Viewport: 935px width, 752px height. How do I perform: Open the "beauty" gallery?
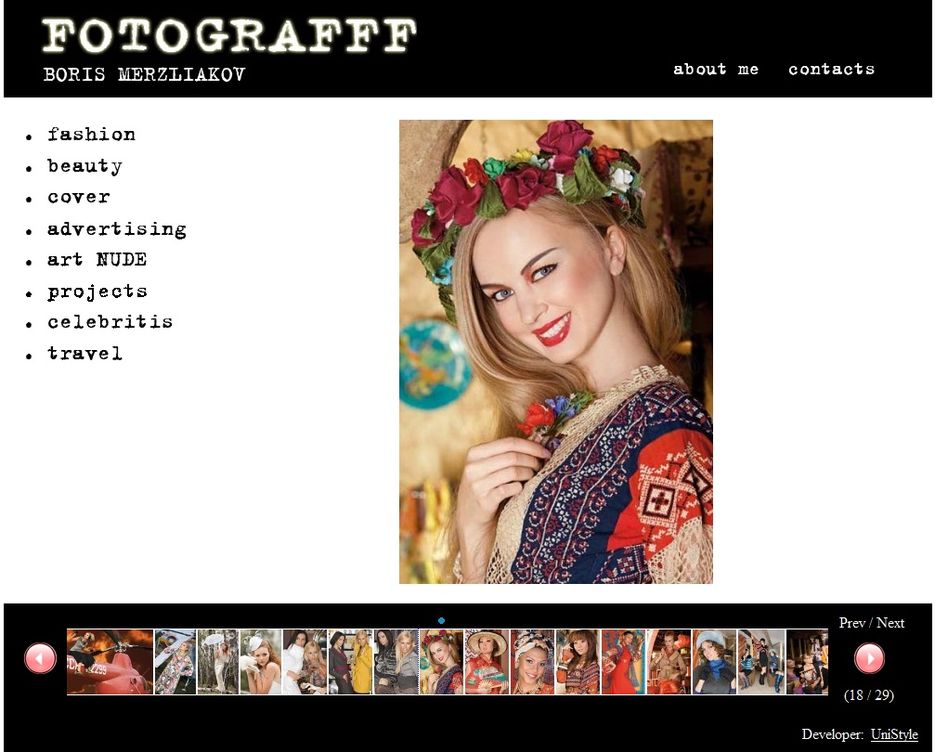pos(85,166)
